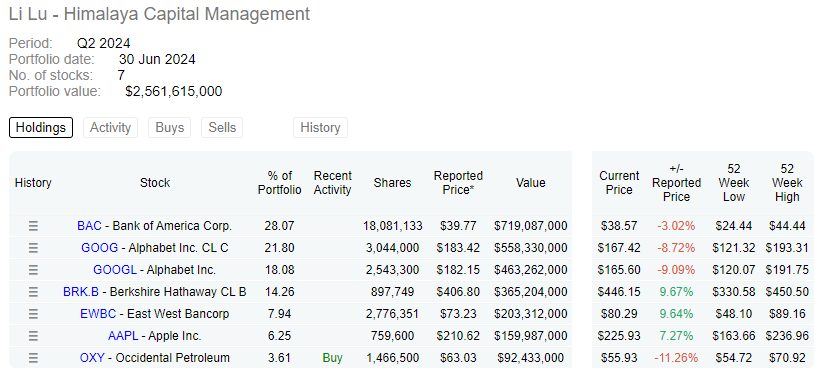Viewport: 827px width, 377px height.
Task: Sort by +/- Reported Price header
Action: pyautogui.click(x=676, y=183)
